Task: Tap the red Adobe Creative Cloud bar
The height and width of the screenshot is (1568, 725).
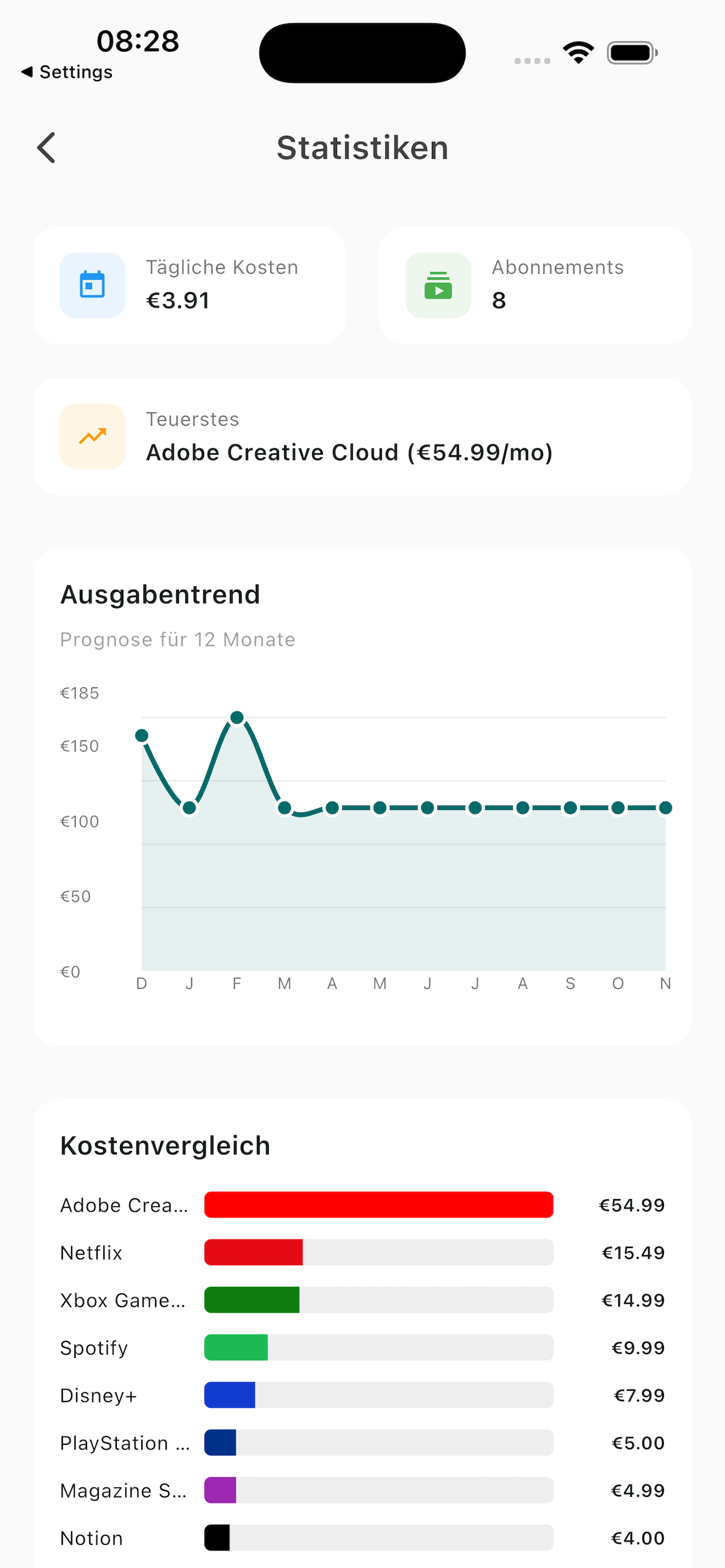Action: 379,1205
